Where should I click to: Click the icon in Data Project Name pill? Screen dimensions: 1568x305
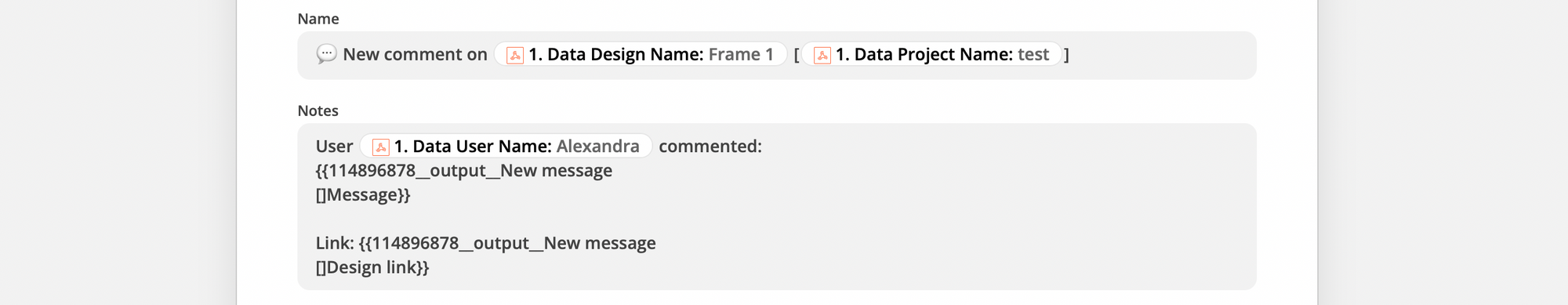pos(822,55)
